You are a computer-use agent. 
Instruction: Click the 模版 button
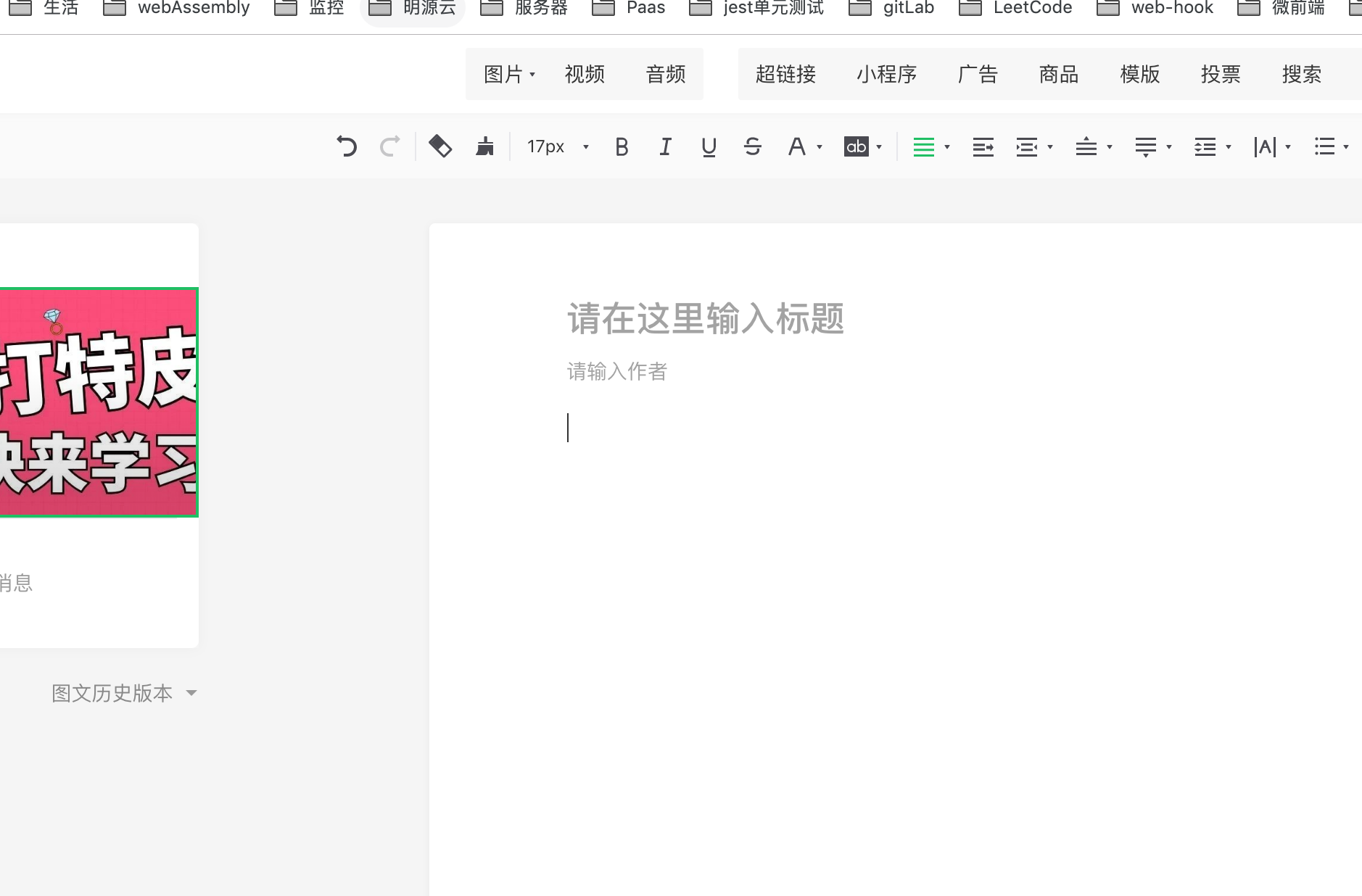coord(1140,74)
